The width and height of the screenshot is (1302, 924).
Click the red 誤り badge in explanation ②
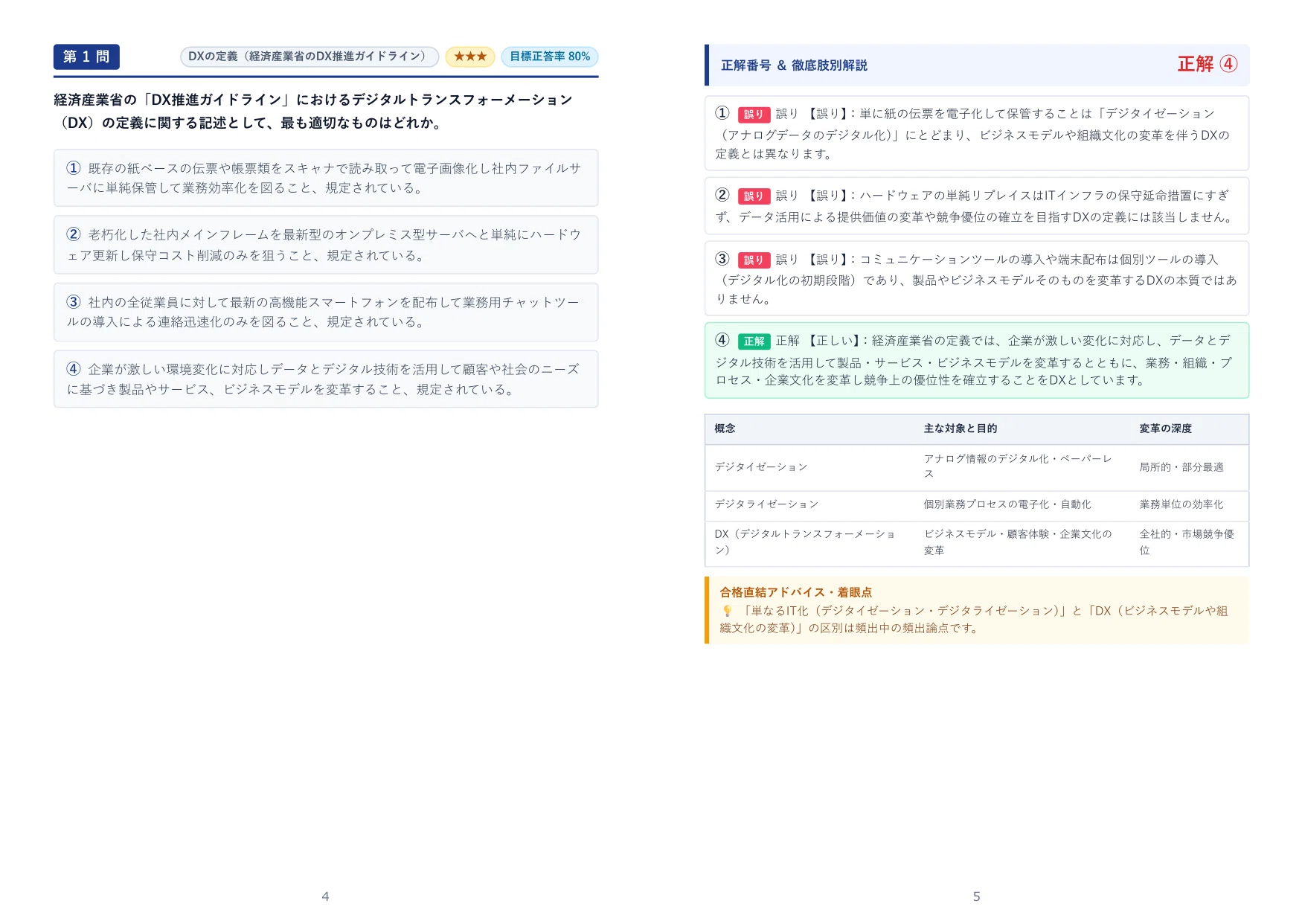click(754, 196)
